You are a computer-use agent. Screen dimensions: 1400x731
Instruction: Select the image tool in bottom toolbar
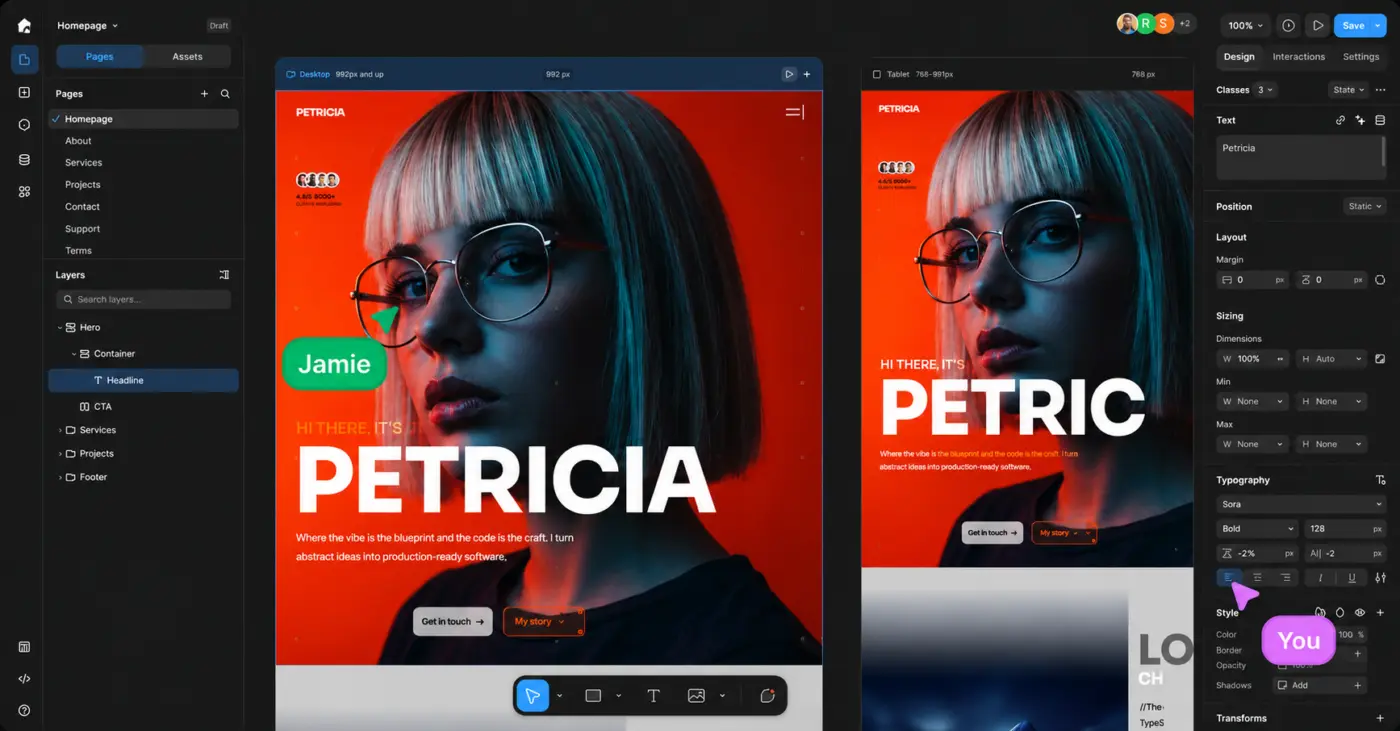coord(696,695)
